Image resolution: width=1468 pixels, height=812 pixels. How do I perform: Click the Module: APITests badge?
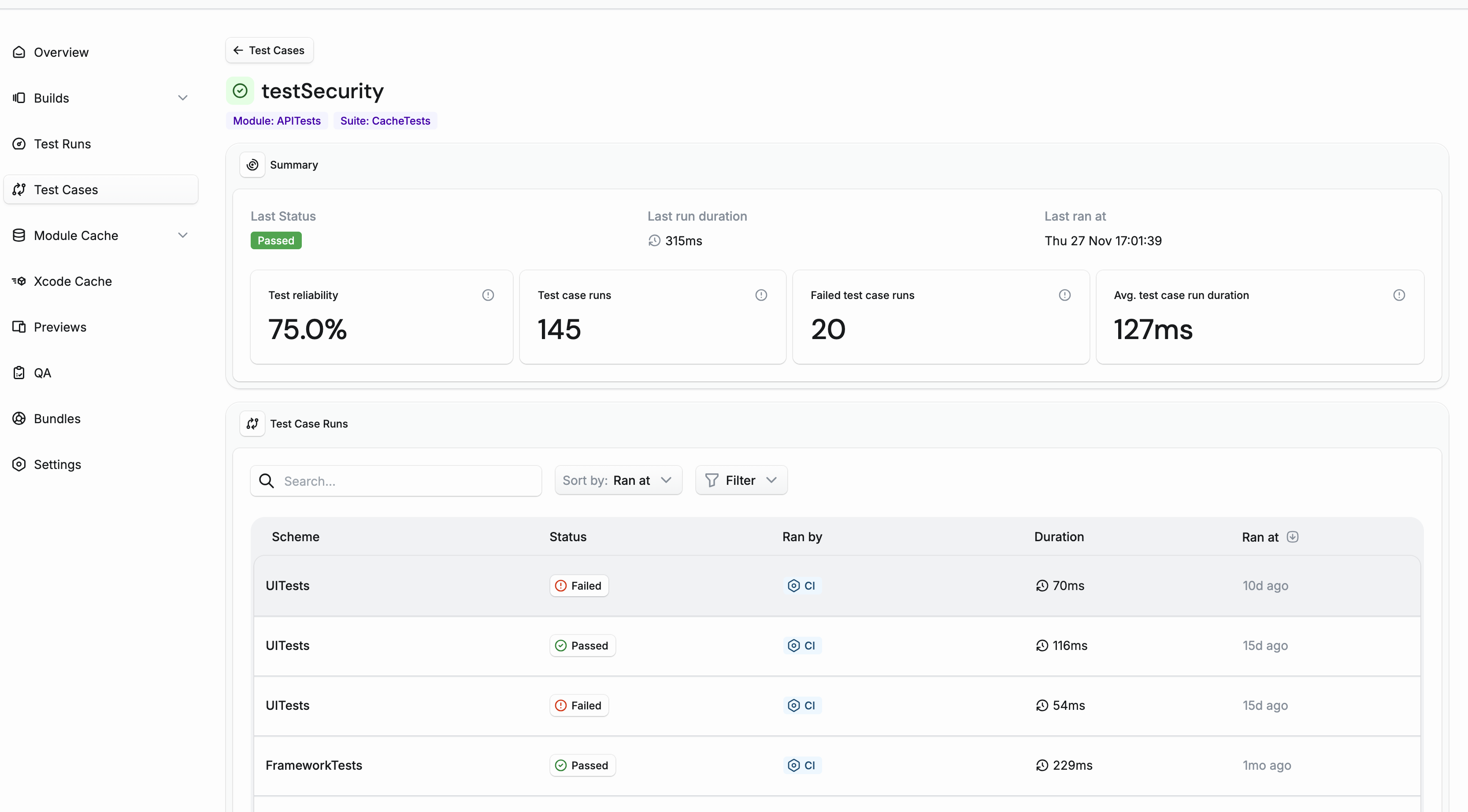[276, 121]
